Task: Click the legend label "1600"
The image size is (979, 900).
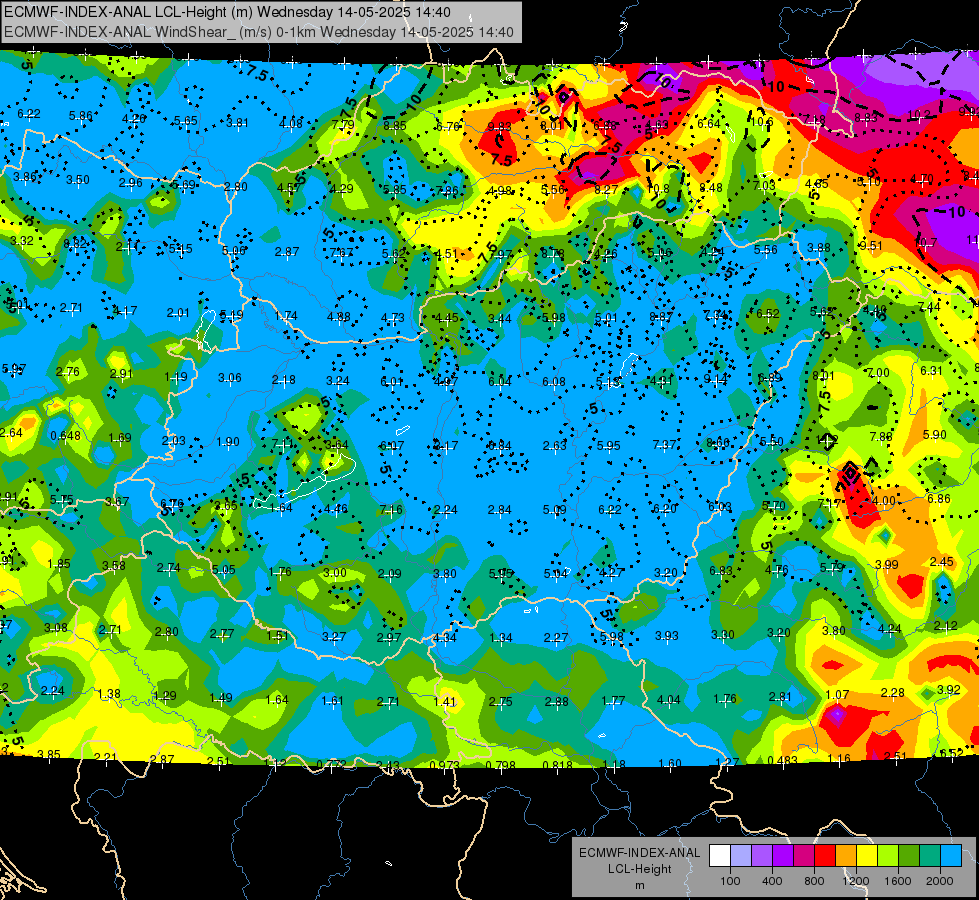Action: click(x=898, y=881)
